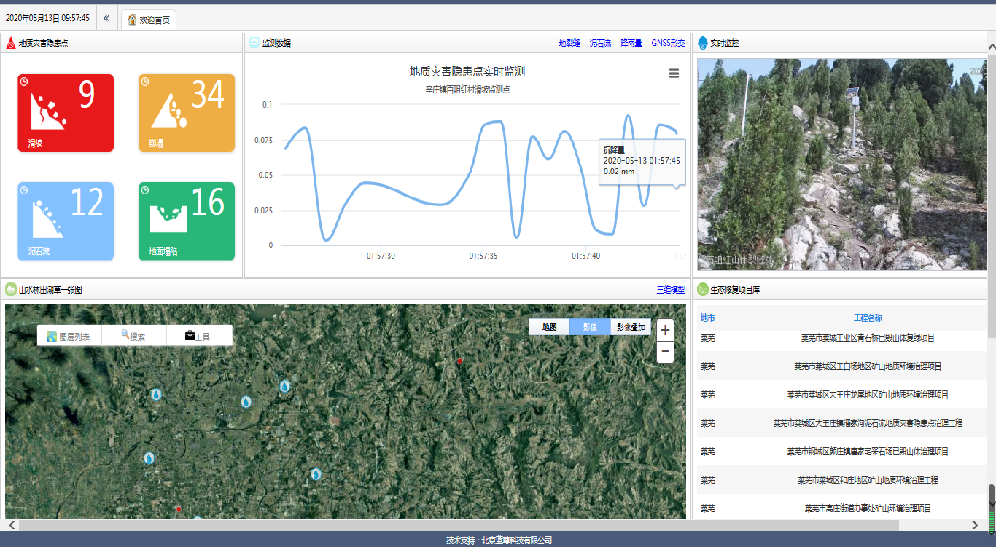The image size is (996, 547).
Task: Click the clock icon on the red 滑坡 card
Action: point(24,81)
